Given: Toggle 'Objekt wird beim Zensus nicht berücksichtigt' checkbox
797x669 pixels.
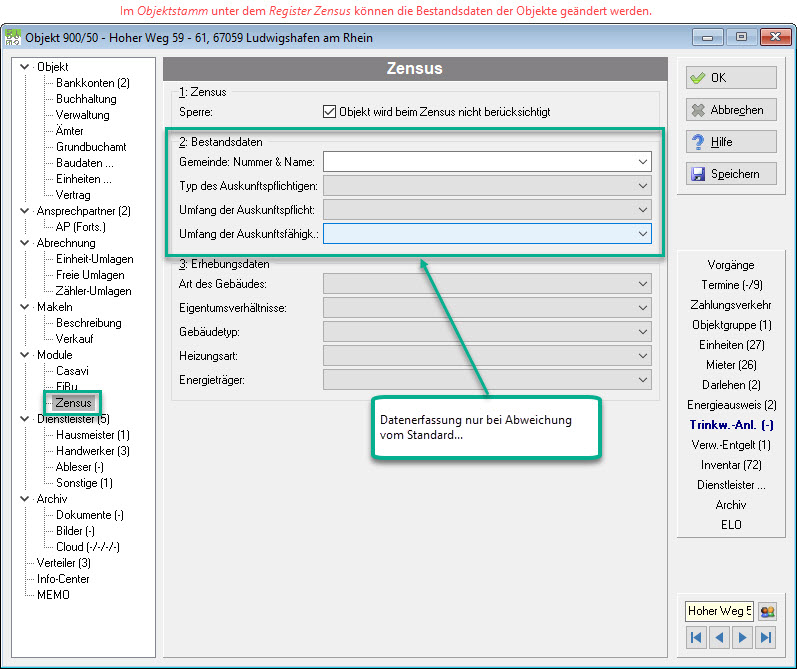Looking at the screenshot, I should point(329,111).
